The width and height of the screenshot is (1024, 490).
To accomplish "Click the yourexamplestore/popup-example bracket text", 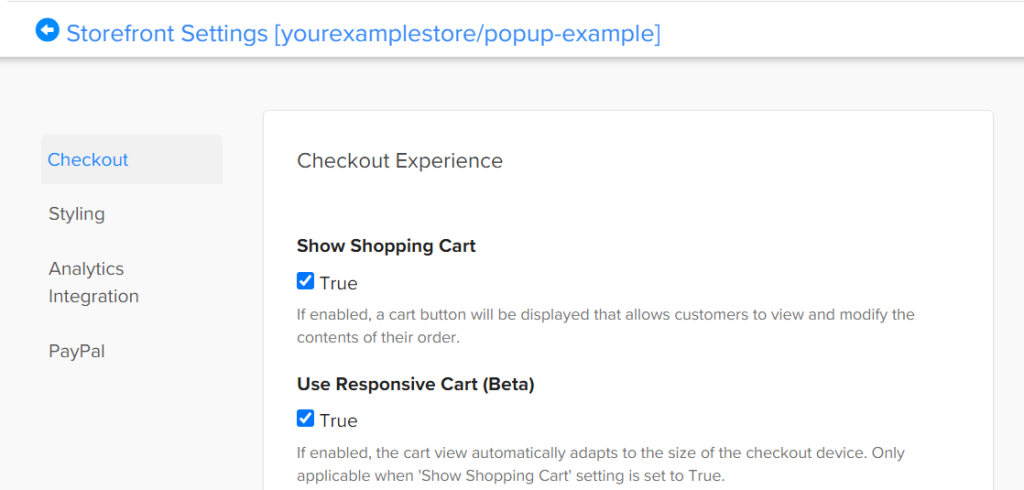I will pyautogui.click(x=467, y=33).
